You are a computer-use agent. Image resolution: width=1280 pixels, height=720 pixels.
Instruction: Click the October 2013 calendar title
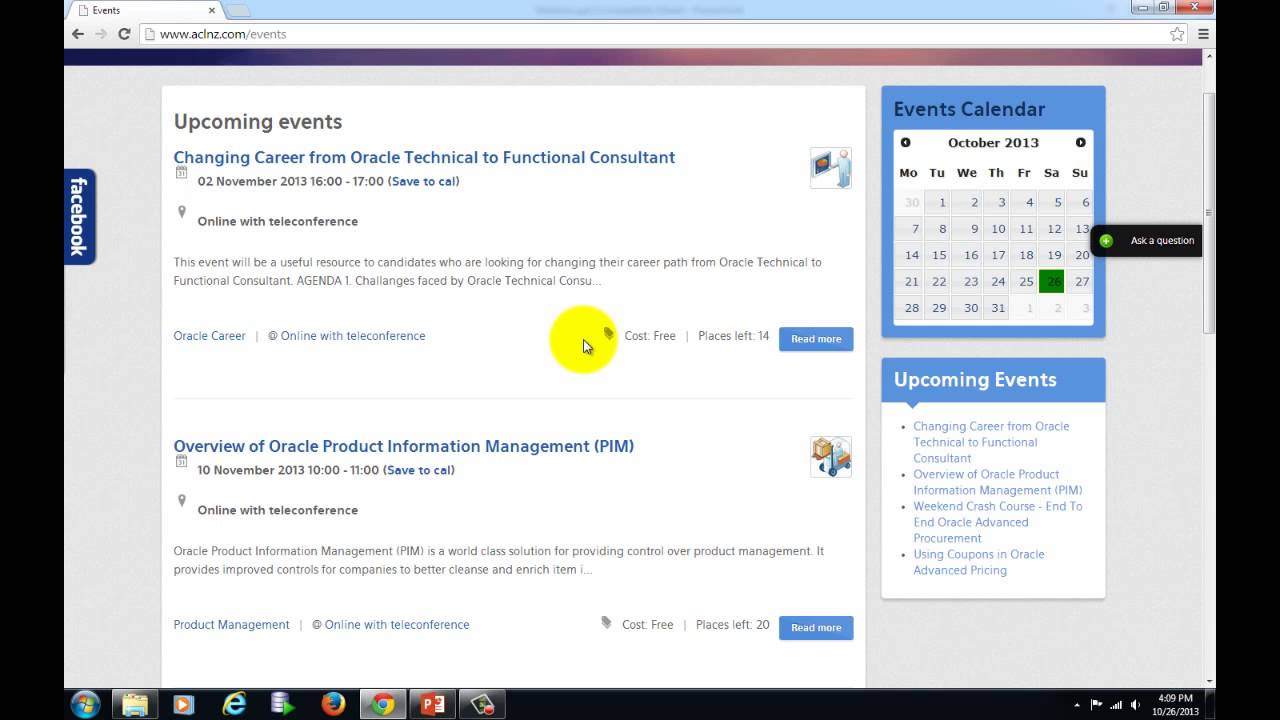tap(993, 143)
